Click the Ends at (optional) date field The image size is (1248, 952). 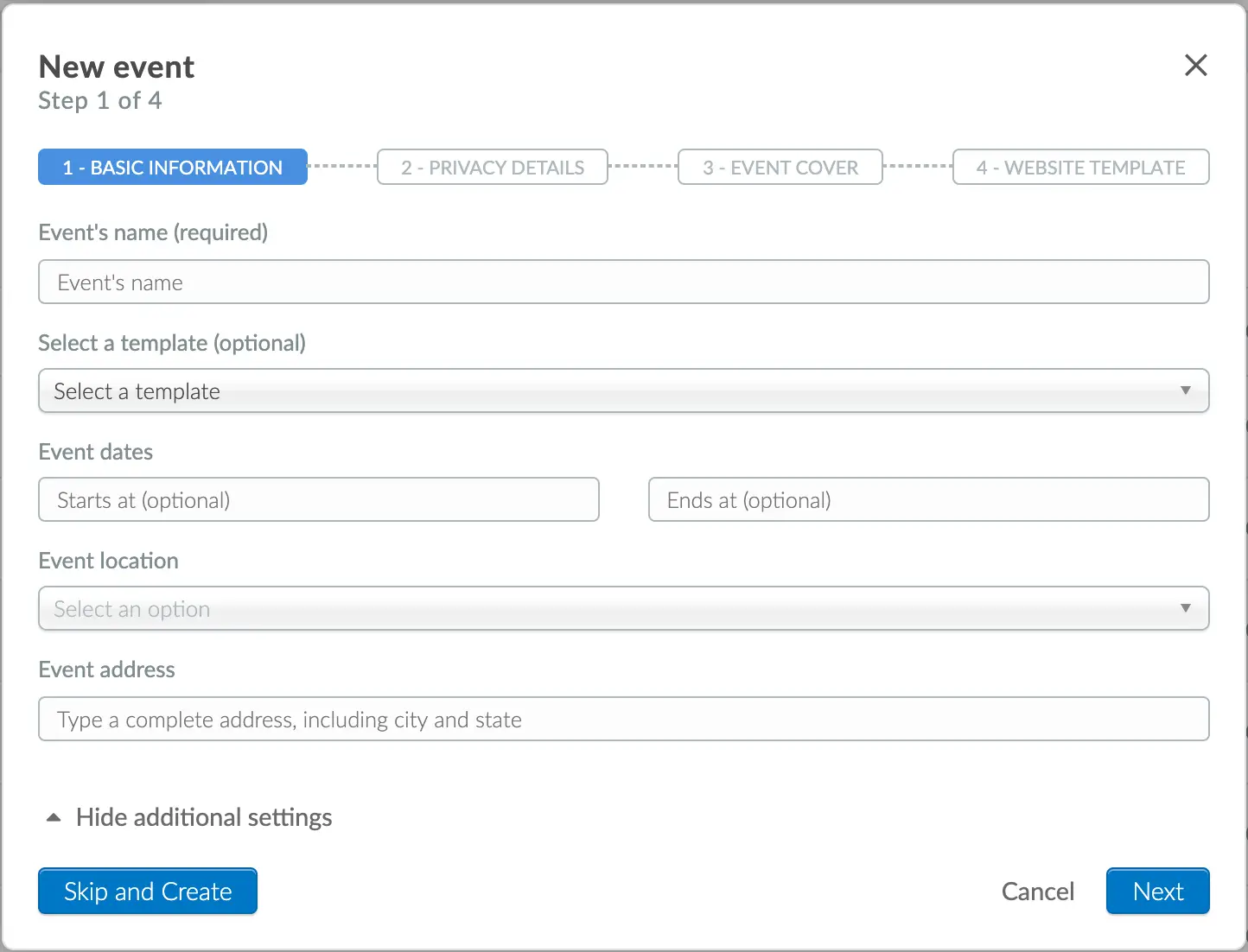(929, 499)
